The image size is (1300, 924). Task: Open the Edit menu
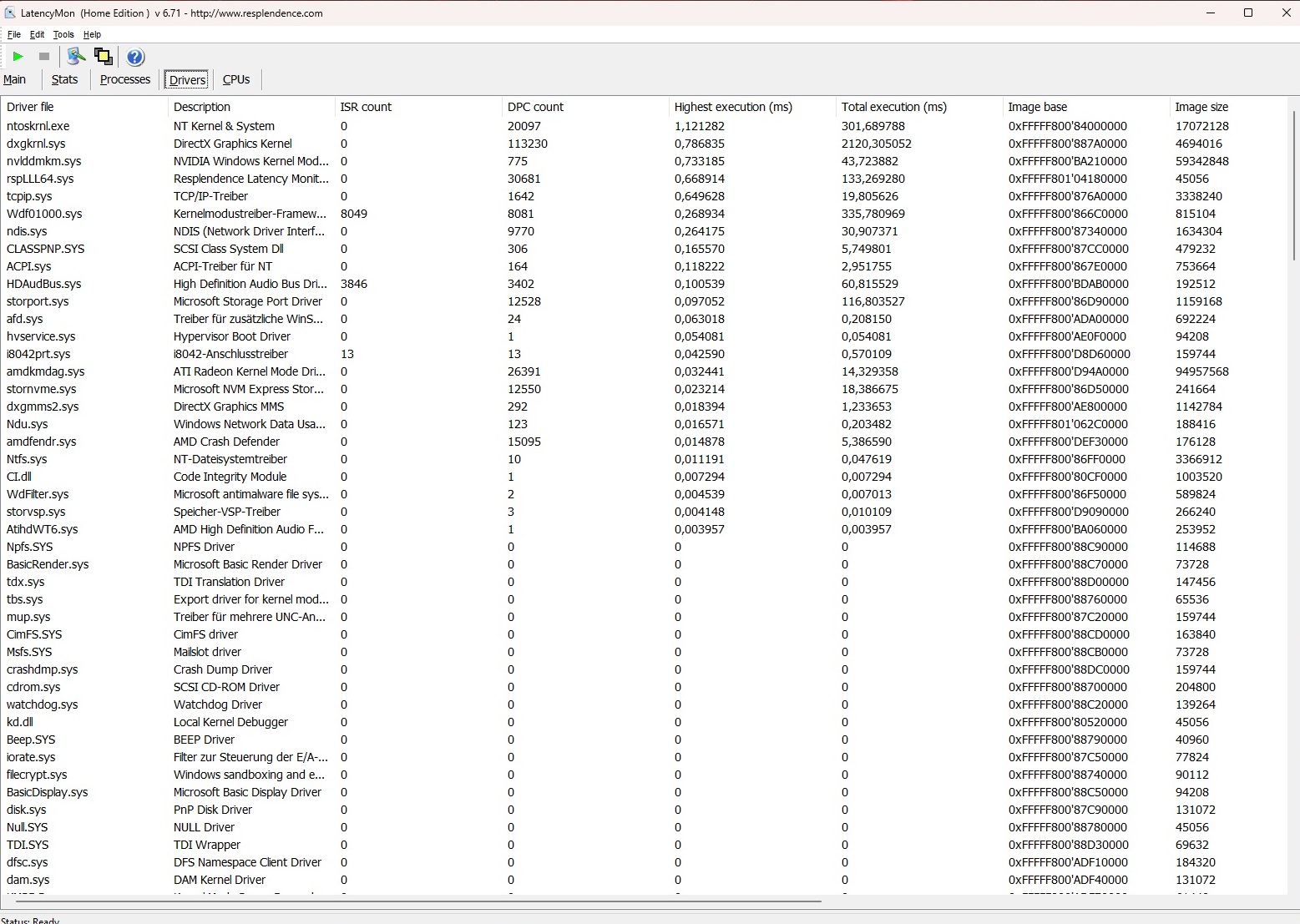[x=38, y=34]
